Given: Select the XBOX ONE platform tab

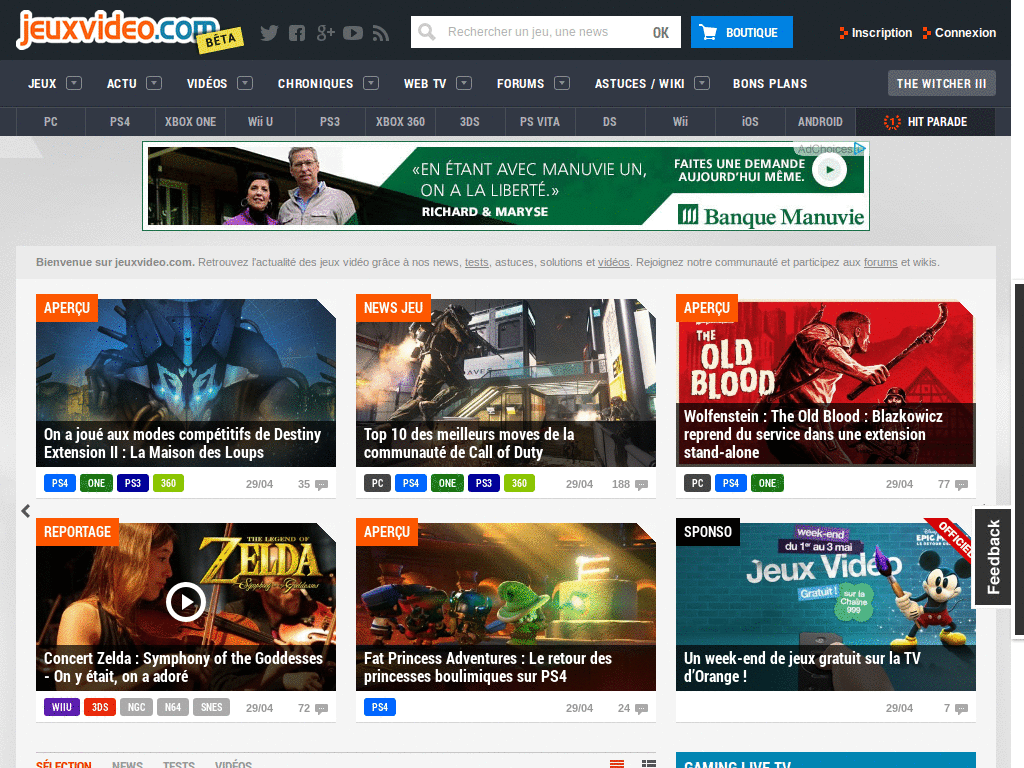Looking at the screenshot, I should pos(190,121).
